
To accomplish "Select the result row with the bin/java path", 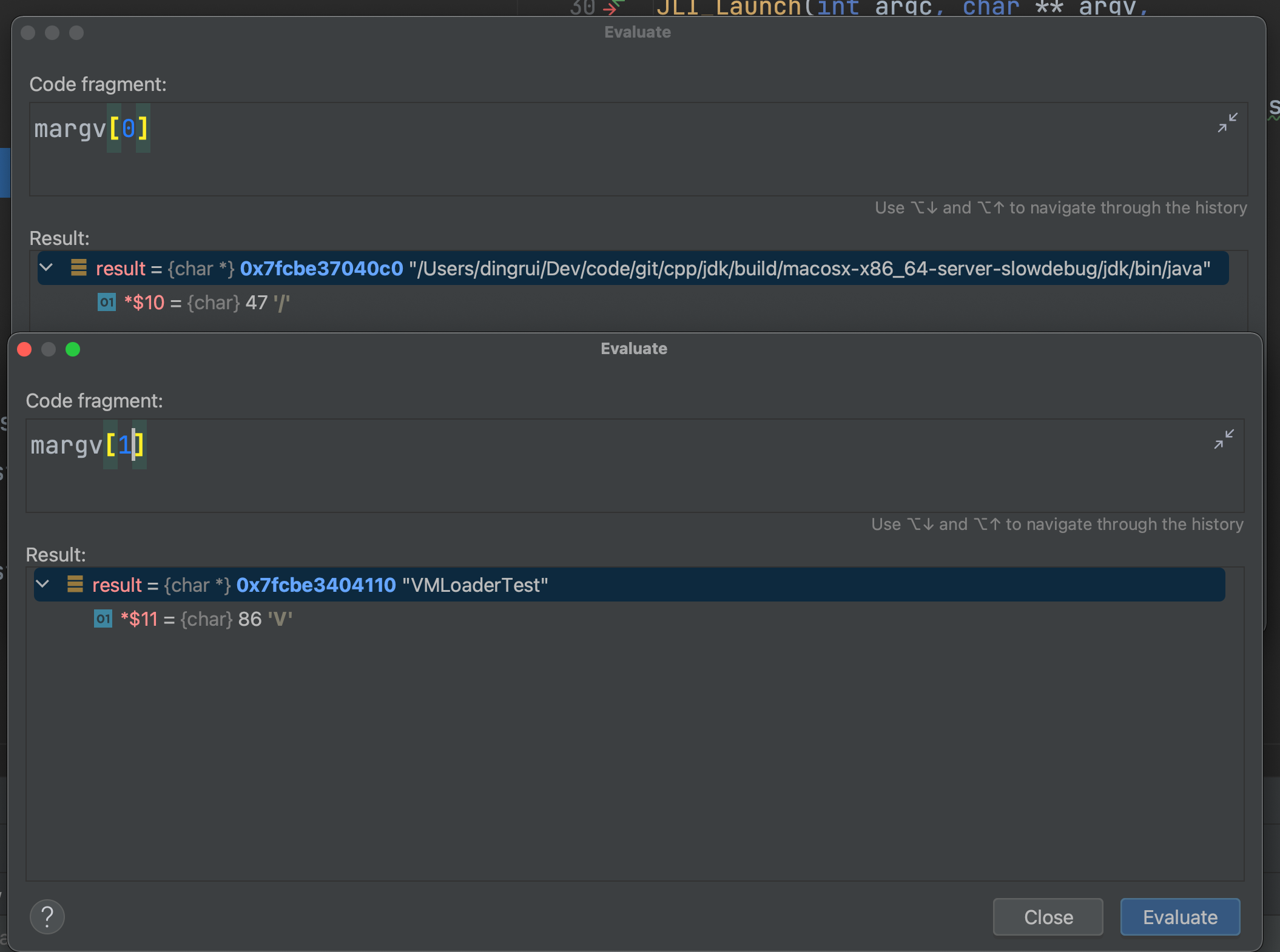I will point(633,268).
